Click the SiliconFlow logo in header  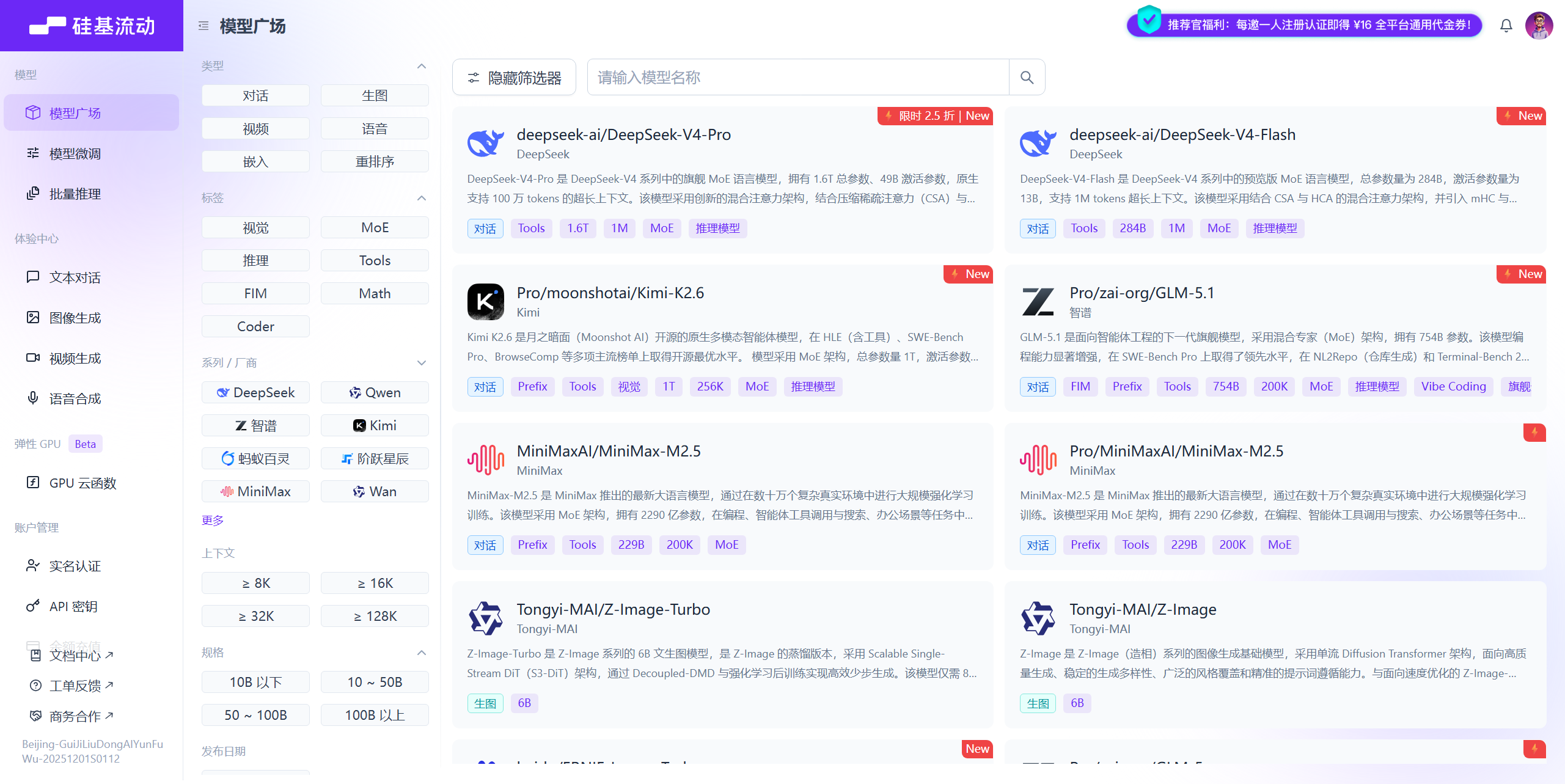click(92, 26)
